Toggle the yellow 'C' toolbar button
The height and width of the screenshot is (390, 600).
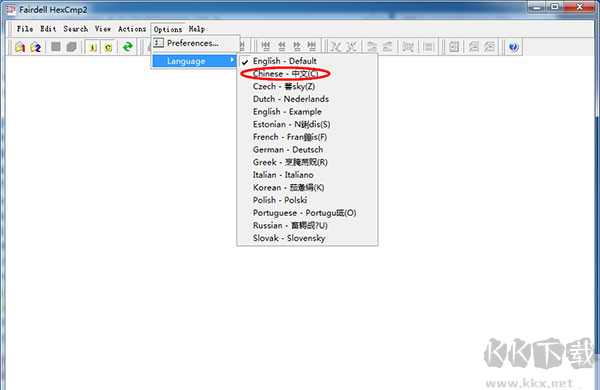pos(108,47)
